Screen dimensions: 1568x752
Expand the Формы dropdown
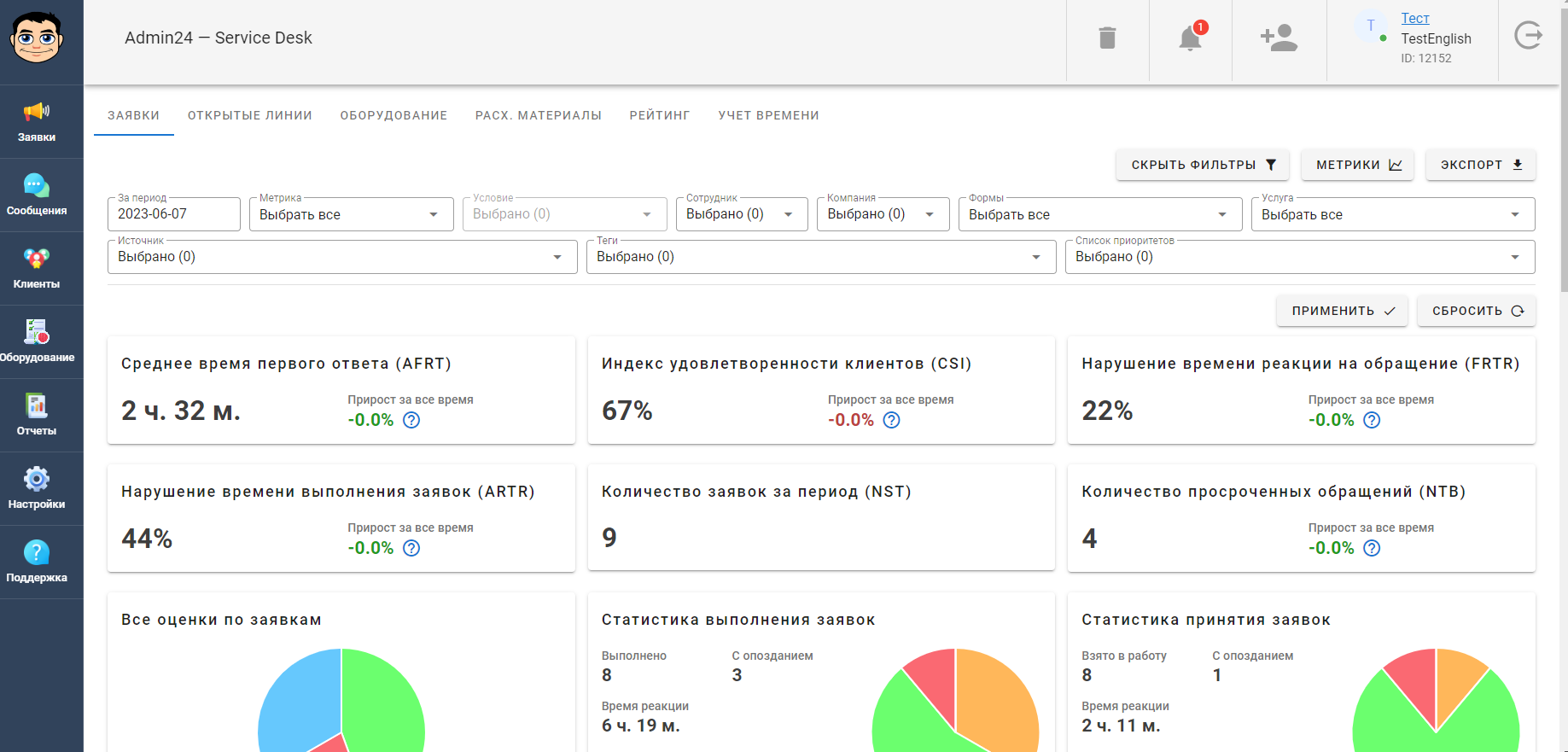click(x=1100, y=214)
